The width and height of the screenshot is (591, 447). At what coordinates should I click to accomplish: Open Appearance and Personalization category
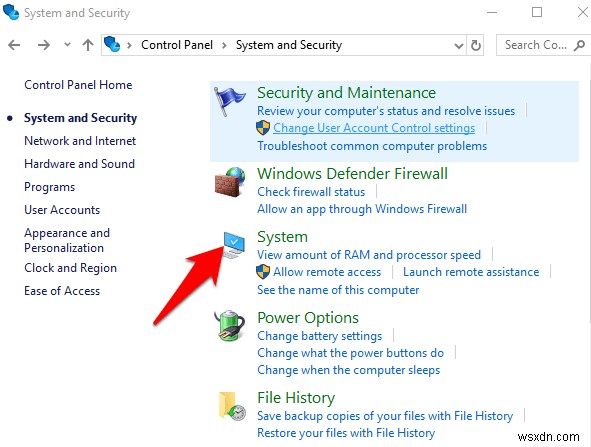click(x=67, y=240)
